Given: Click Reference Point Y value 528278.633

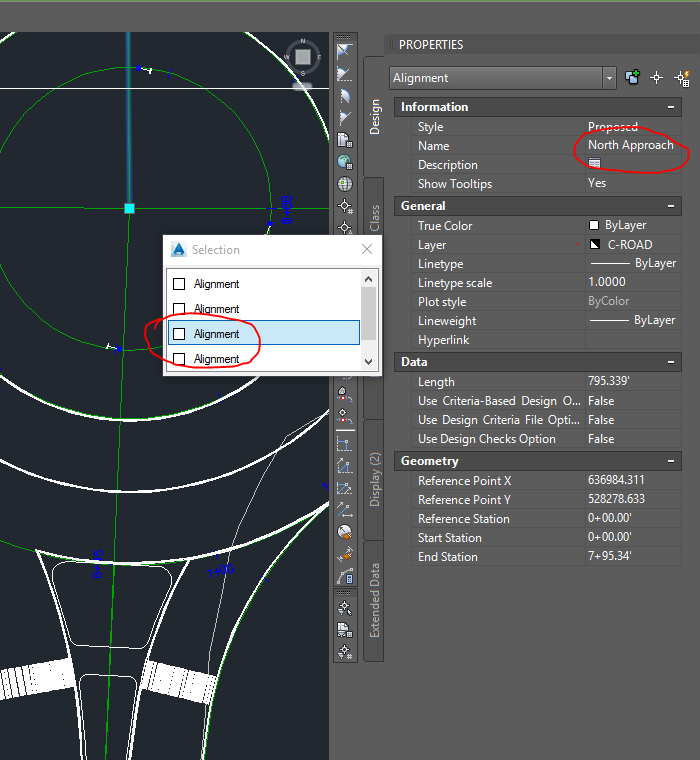Looking at the screenshot, I should [616, 499].
